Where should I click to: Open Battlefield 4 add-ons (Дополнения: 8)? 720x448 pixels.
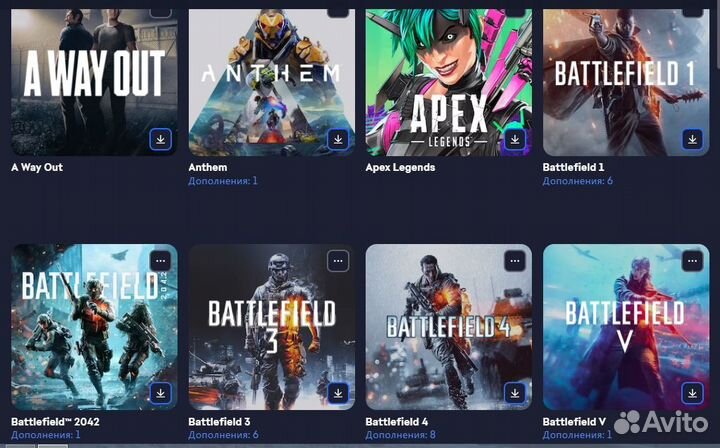pyautogui.click(x=400, y=435)
